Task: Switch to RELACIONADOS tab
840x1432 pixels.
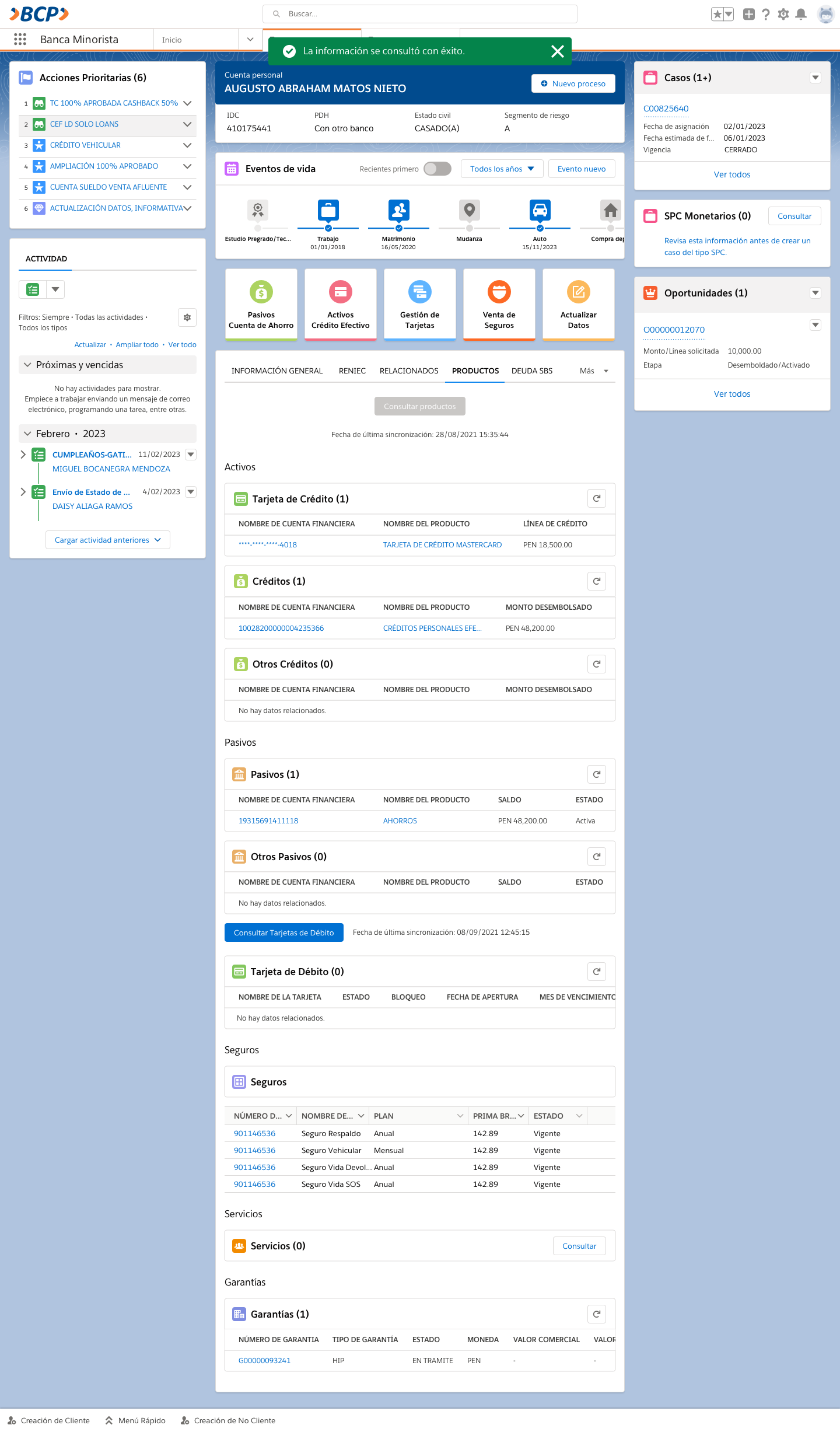Action: coord(409,371)
